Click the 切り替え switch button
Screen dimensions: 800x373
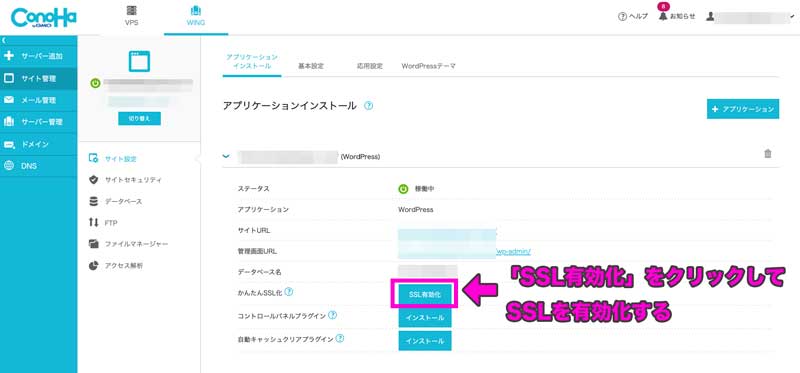tap(139, 118)
